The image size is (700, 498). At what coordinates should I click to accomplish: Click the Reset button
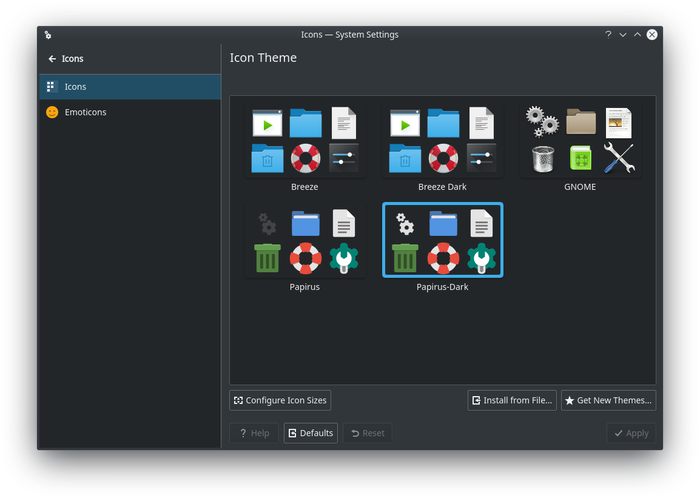367,433
